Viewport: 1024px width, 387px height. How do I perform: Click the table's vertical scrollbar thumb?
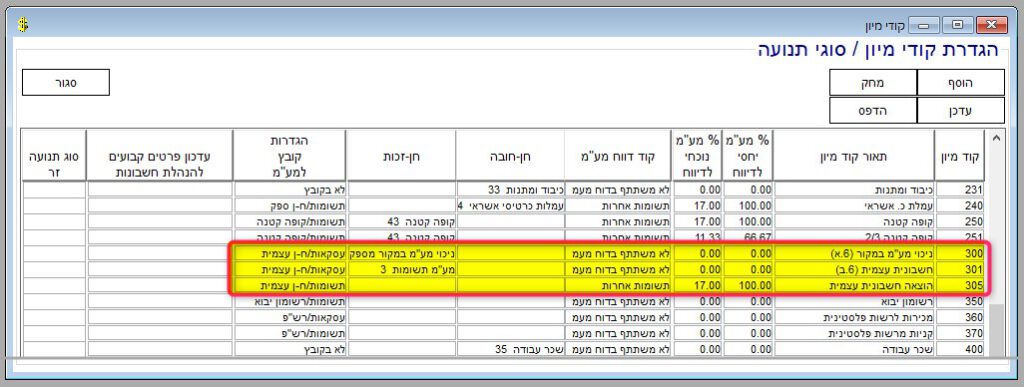(995, 330)
